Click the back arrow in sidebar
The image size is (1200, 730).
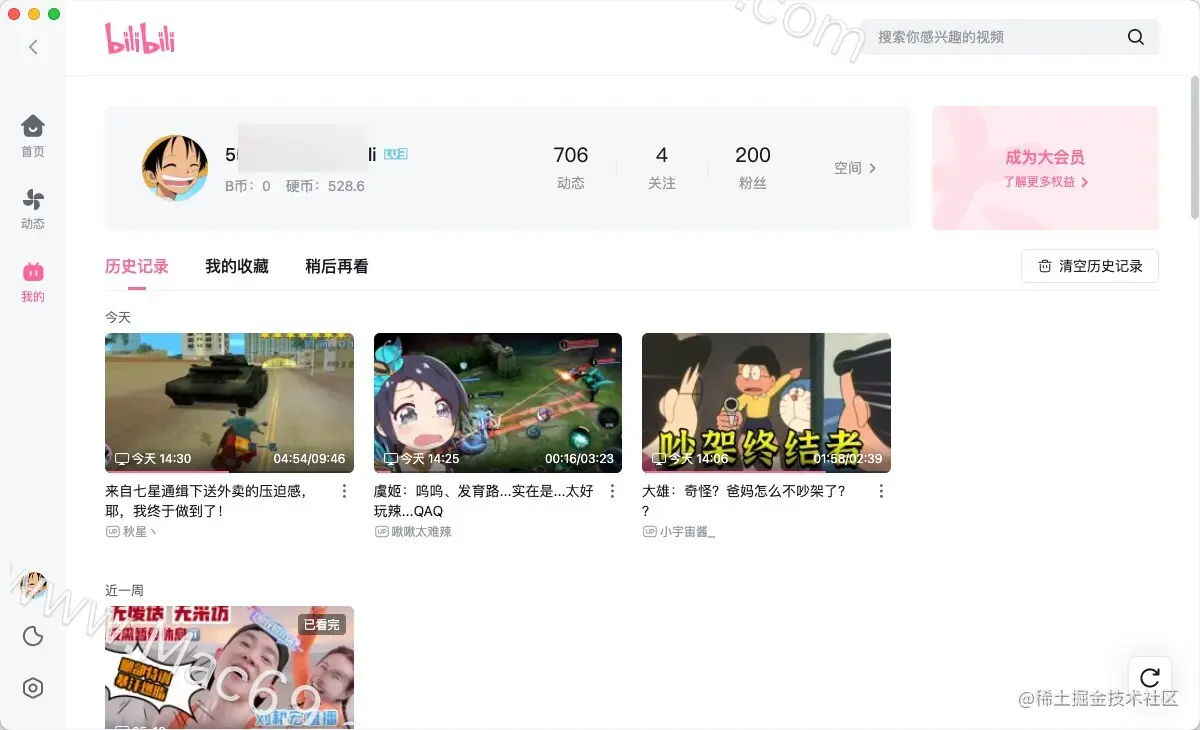click(x=33, y=47)
